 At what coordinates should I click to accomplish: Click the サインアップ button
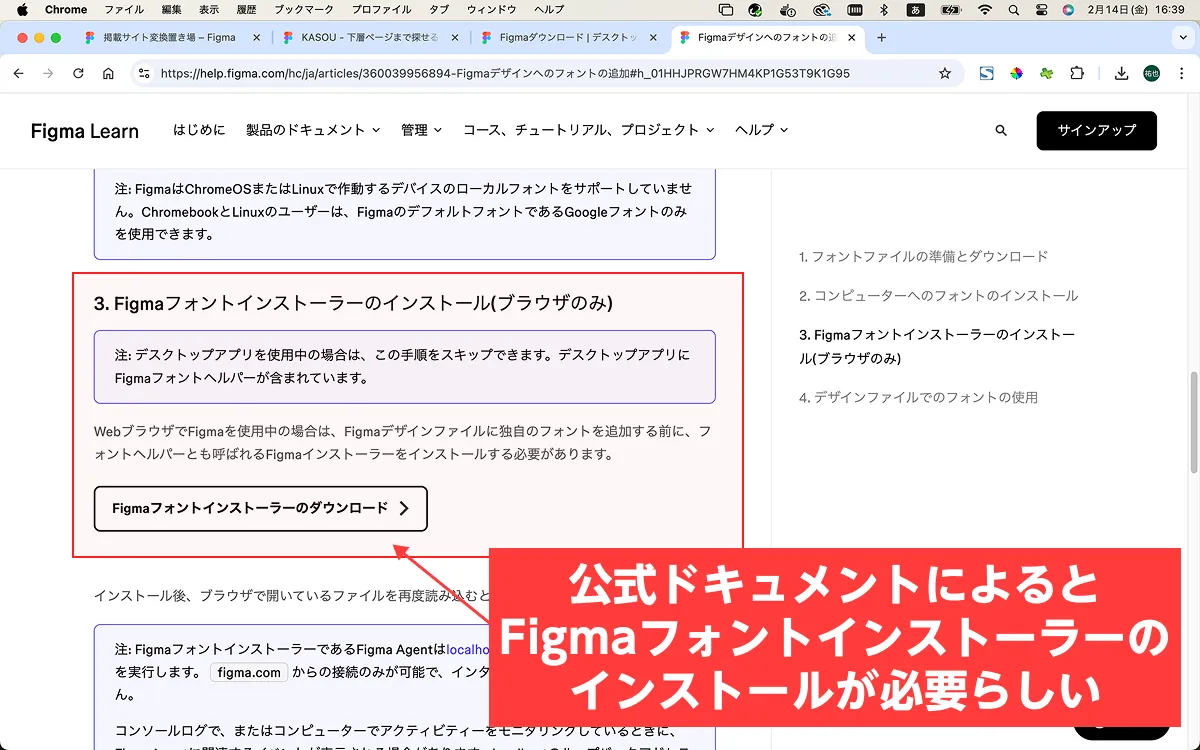(1096, 131)
